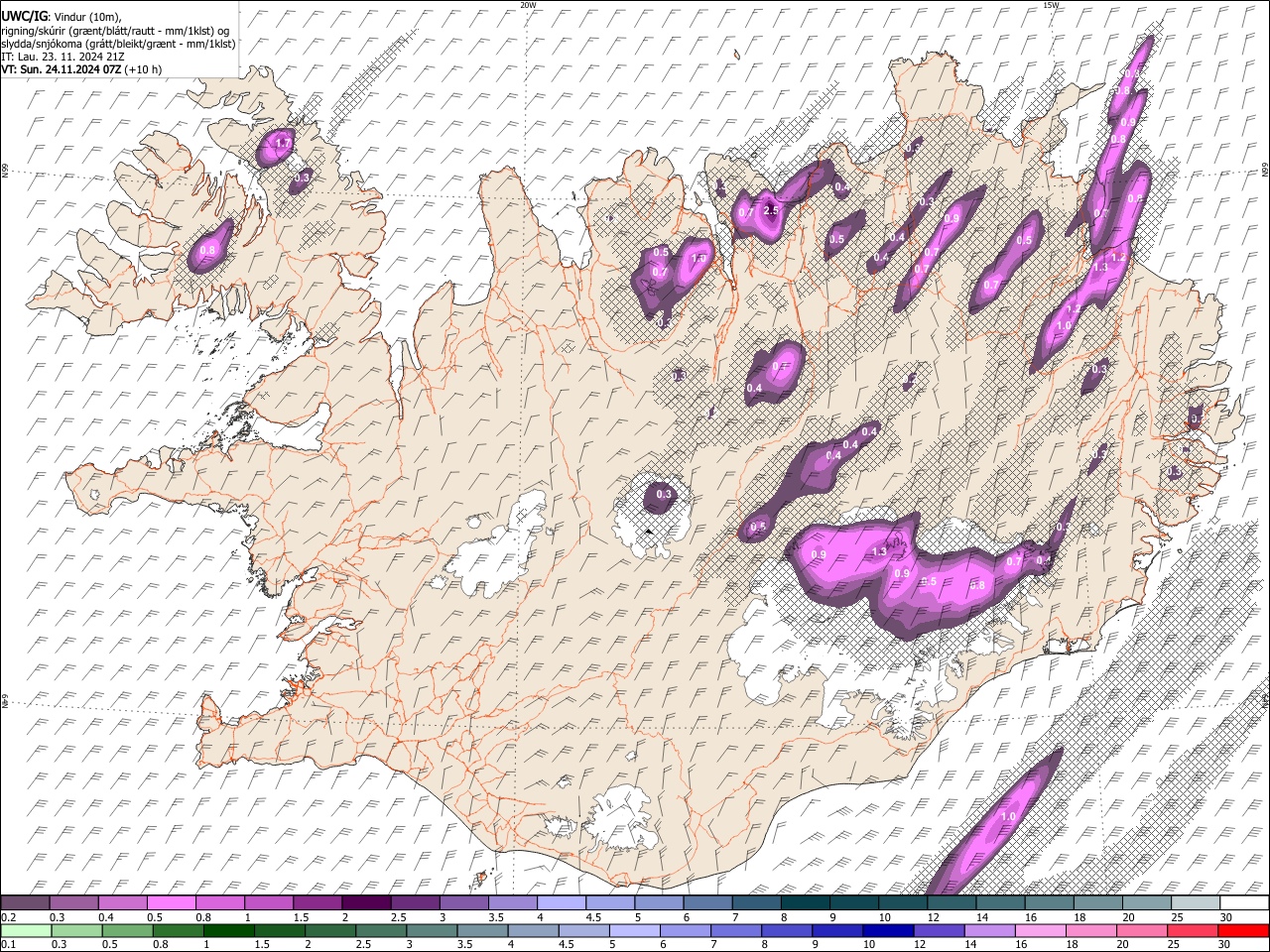This screenshot has height=952, width=1270.
Task: Select the 'Vindur (10m)' label
Action: click(86, 17)
